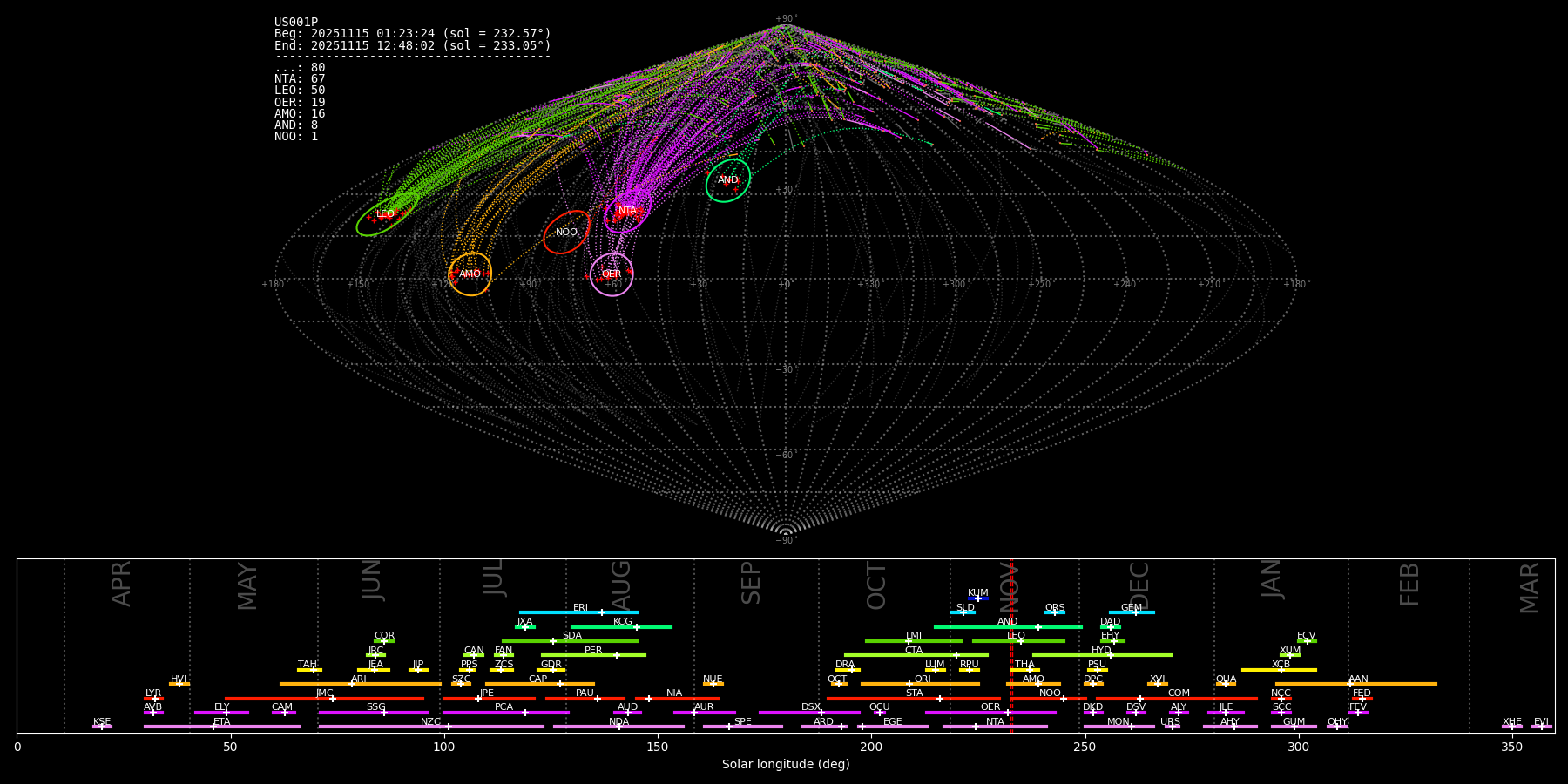
Task: Select the HYD shower bar in the timeline
Action: click(1102, 655)
